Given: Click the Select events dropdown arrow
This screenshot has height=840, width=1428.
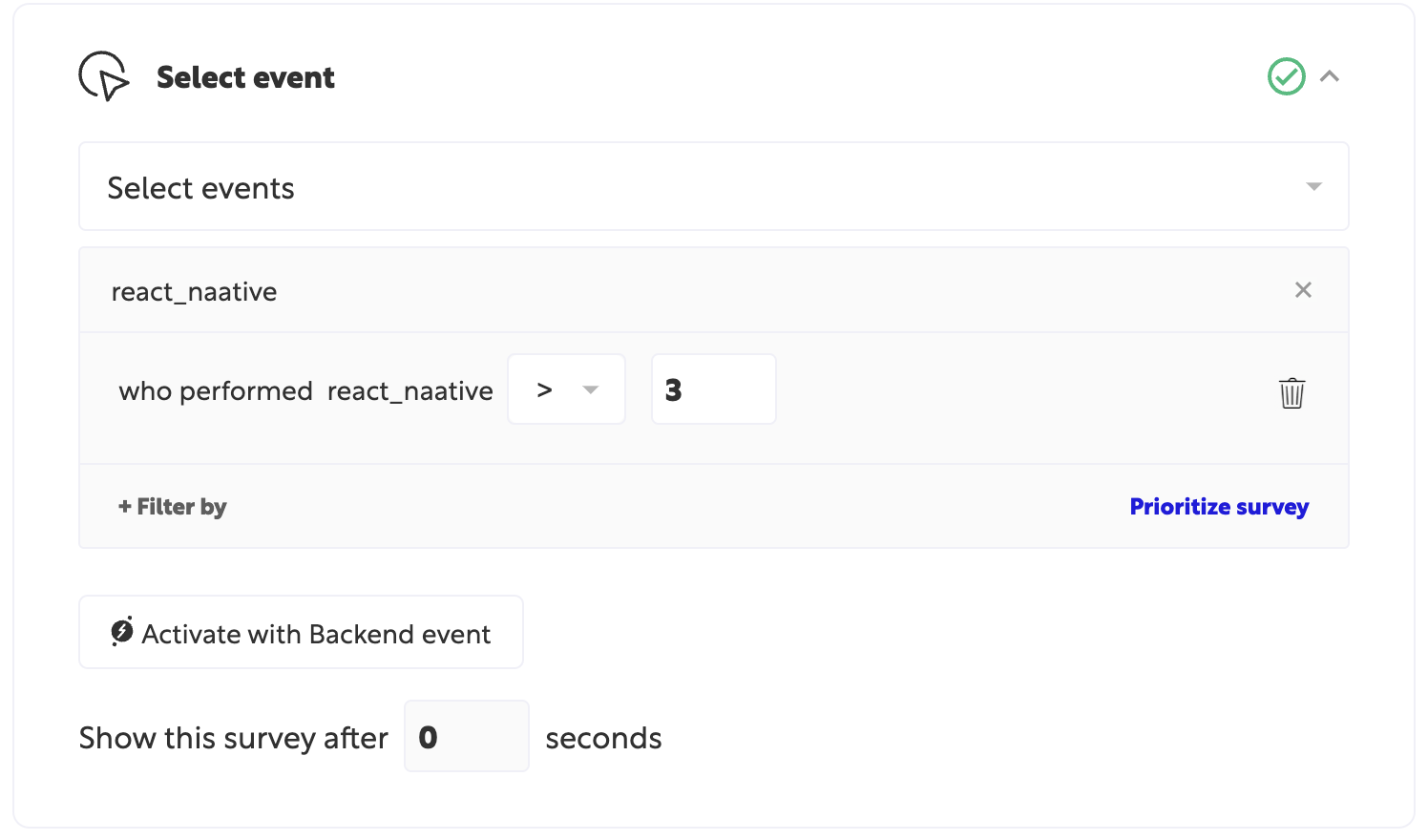Looking at the screenshot, I should 1314,187.
